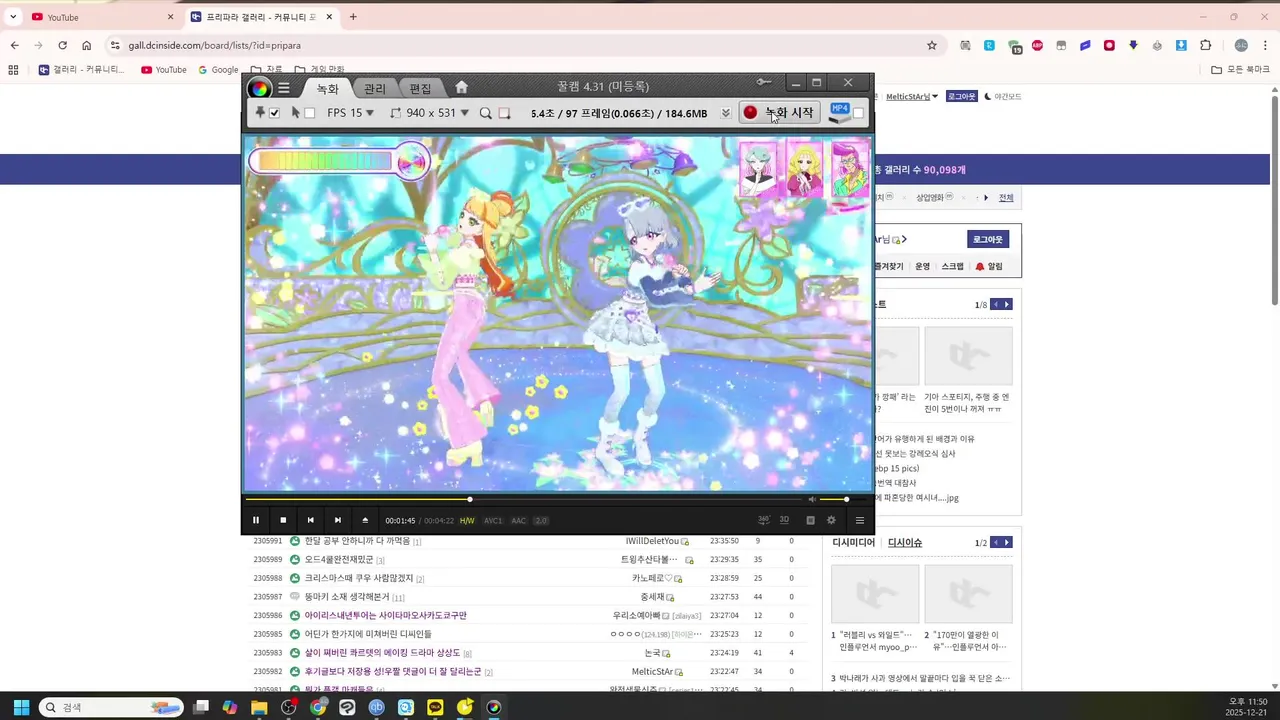The height and width of the screenshot is (720, 1280).
Task: Toggle the H/W acceleration indicator in player
Action: click(467, 520)
